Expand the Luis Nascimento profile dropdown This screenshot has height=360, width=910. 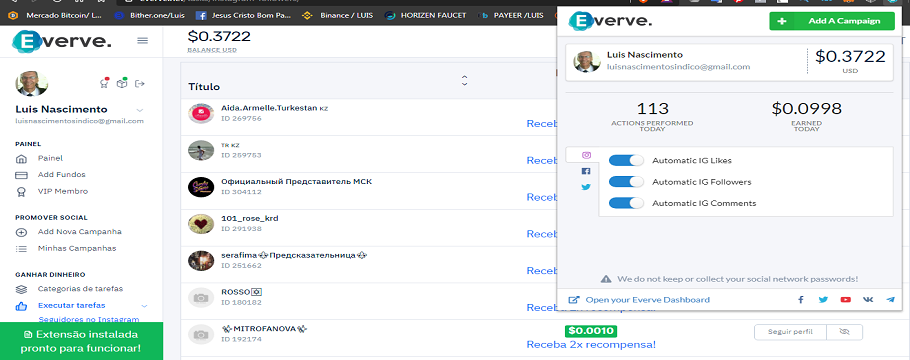(x=139, y=110)
